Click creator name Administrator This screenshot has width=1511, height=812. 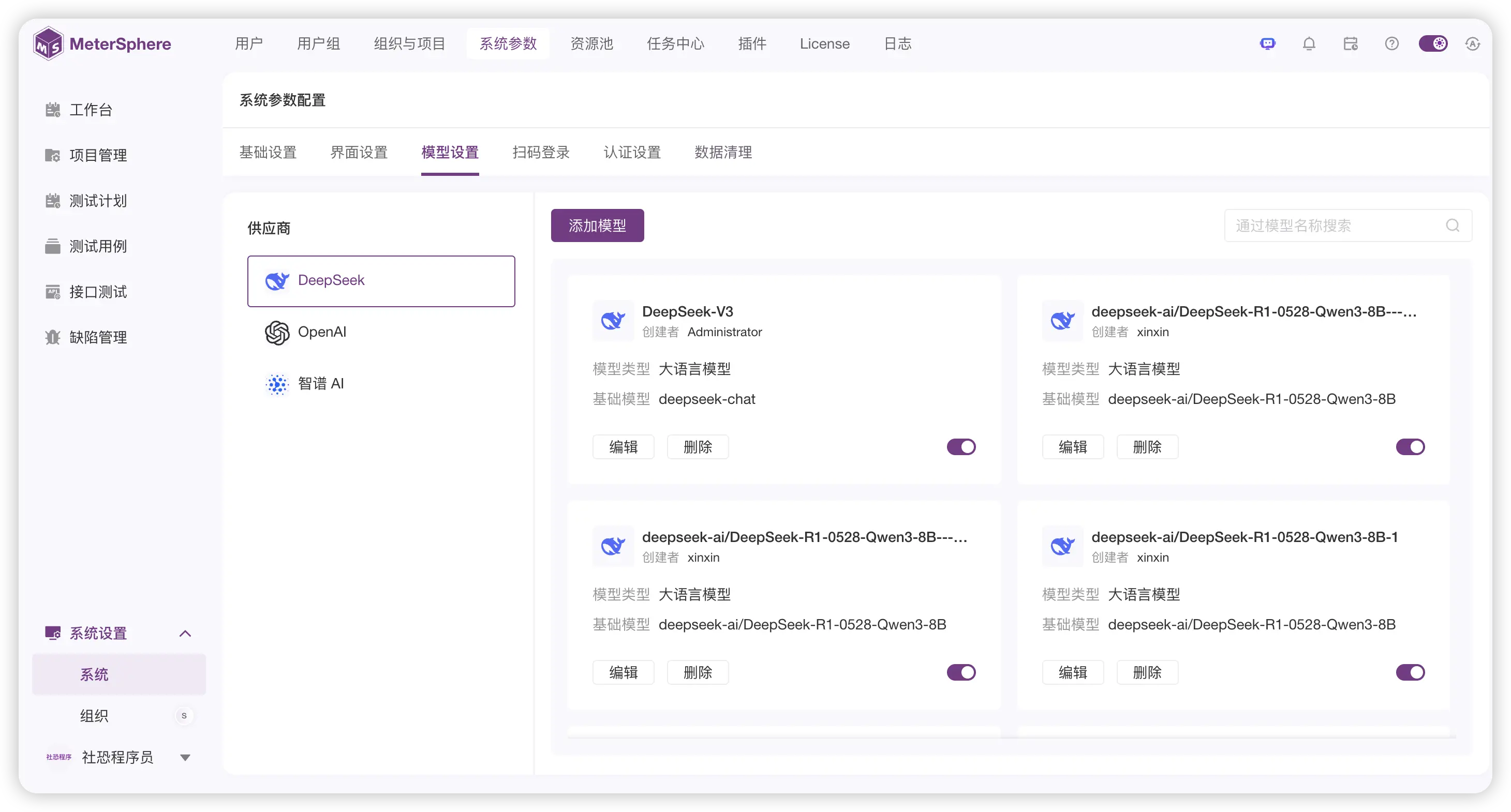pos(724,333)
